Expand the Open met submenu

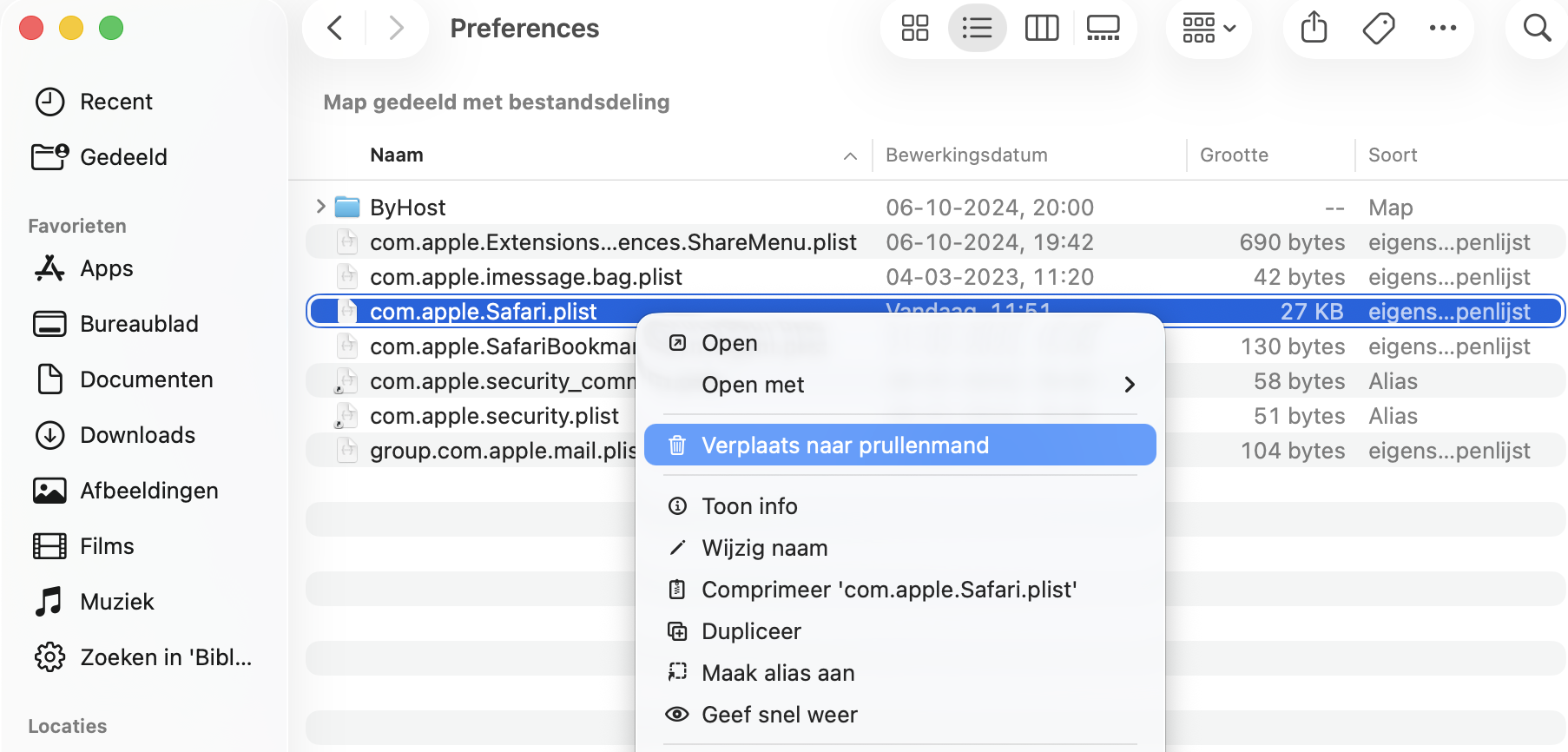(899, 385)
